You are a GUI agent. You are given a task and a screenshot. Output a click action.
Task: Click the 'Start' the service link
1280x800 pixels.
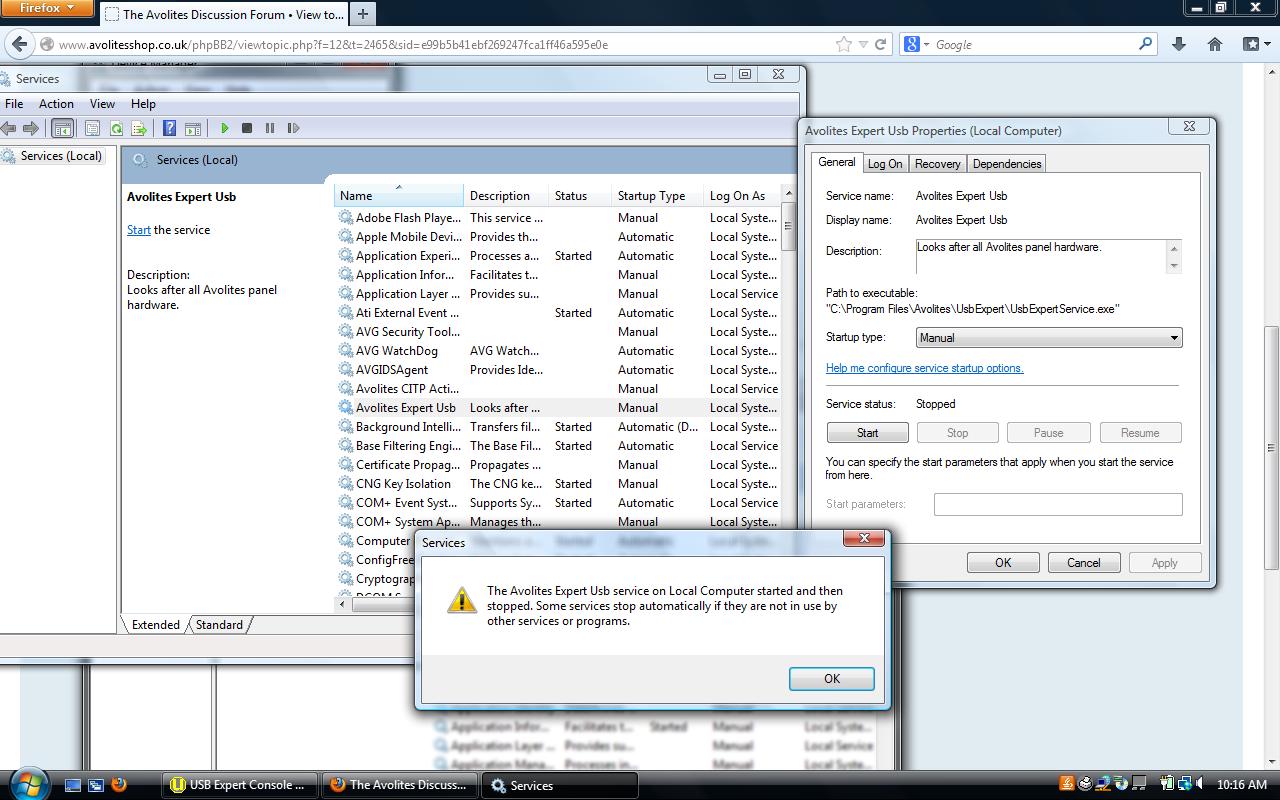[x=139, y=230]
